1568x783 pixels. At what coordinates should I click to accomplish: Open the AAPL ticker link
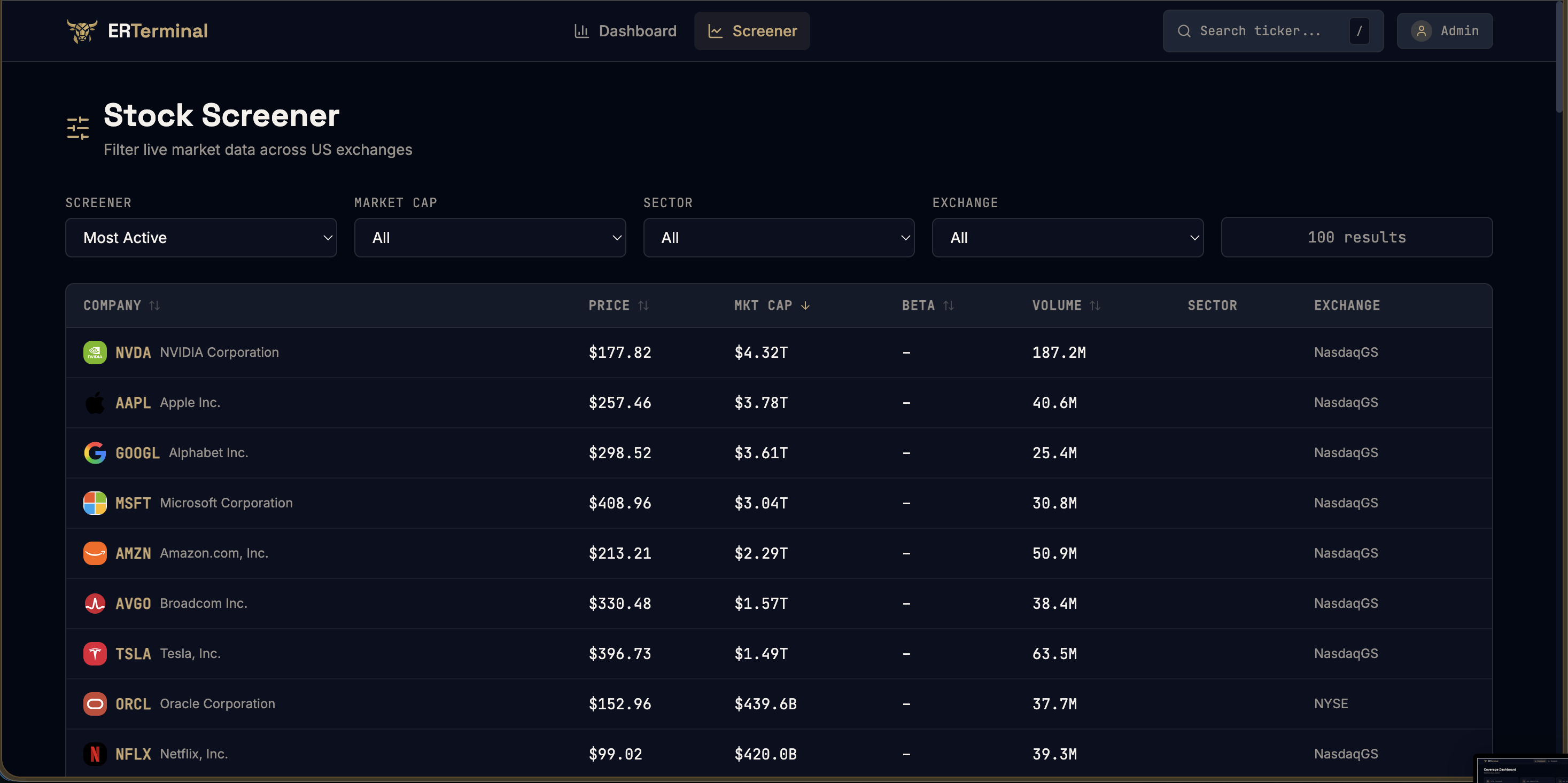(x=133, y=403)
